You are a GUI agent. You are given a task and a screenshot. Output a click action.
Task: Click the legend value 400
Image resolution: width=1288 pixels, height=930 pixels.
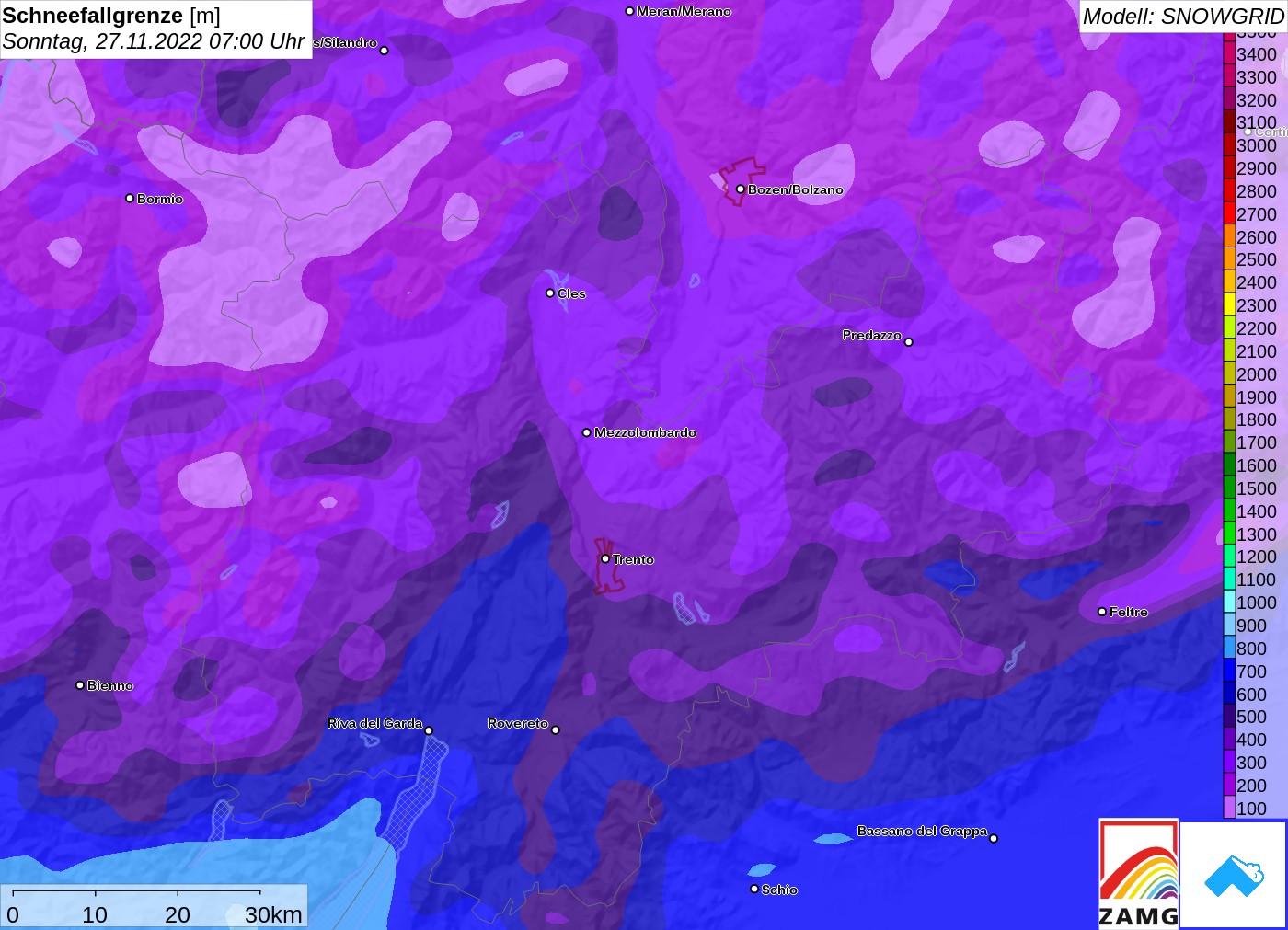(1251, 740)
